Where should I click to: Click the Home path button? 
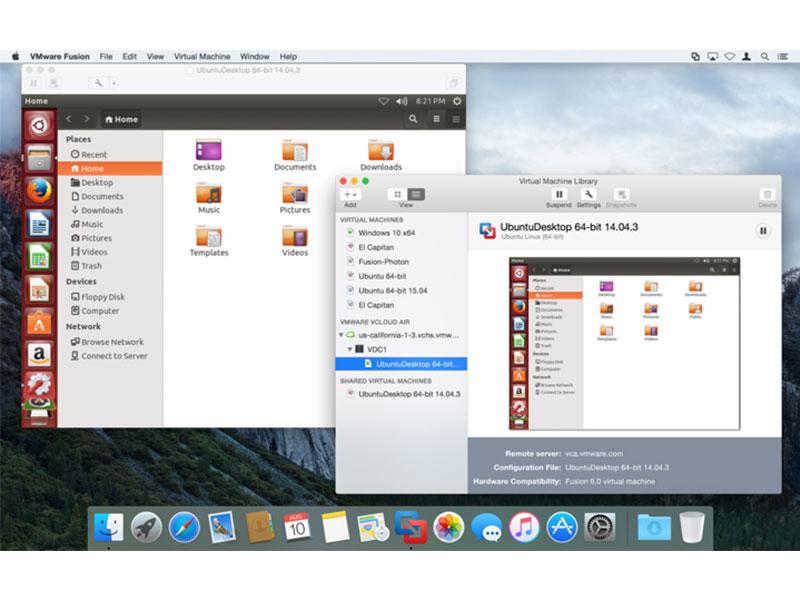(x=121, y=119)
